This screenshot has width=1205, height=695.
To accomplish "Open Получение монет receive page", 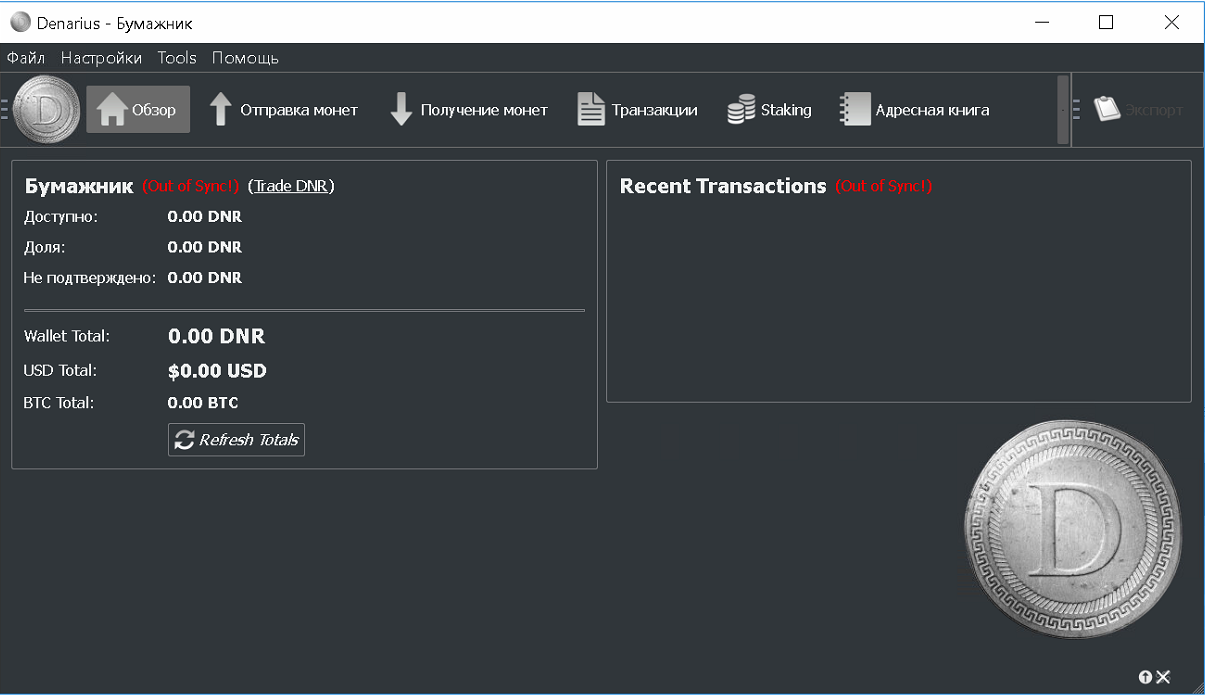I will click(469, 110).
